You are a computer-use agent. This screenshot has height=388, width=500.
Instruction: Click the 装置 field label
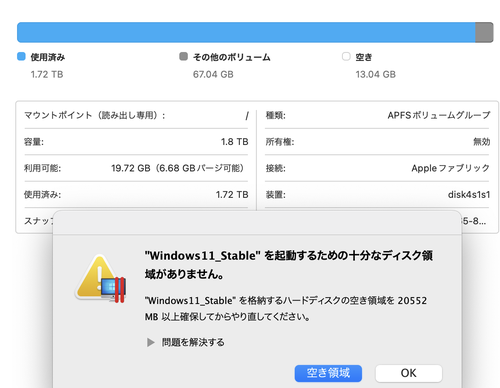click(275, 195)
